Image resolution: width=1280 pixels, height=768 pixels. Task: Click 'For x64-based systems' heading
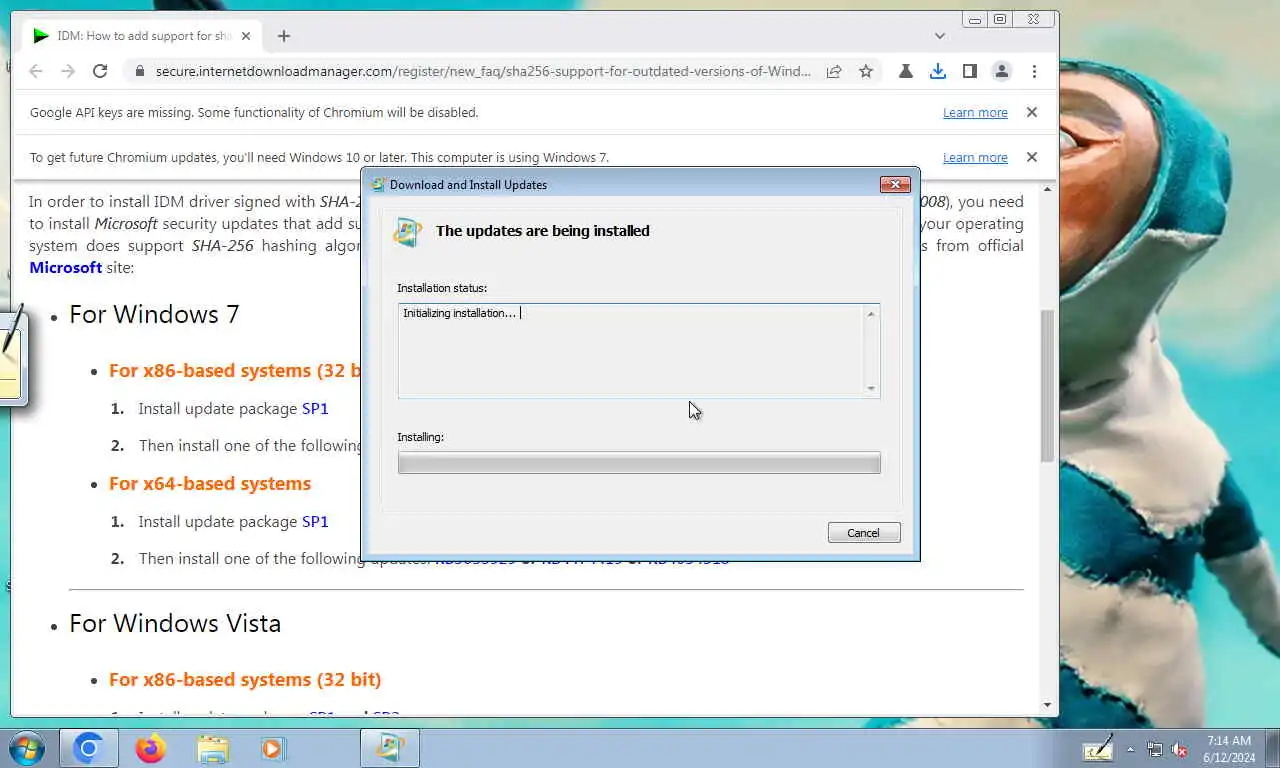coord(210,484)
